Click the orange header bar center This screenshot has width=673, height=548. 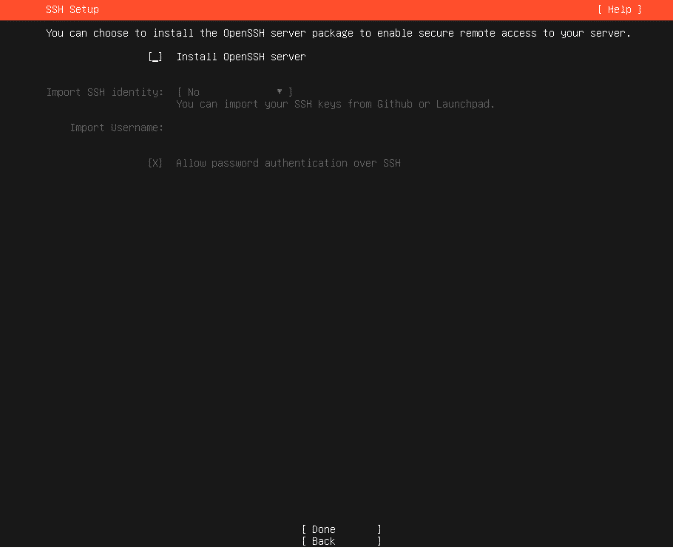point(336,10)
